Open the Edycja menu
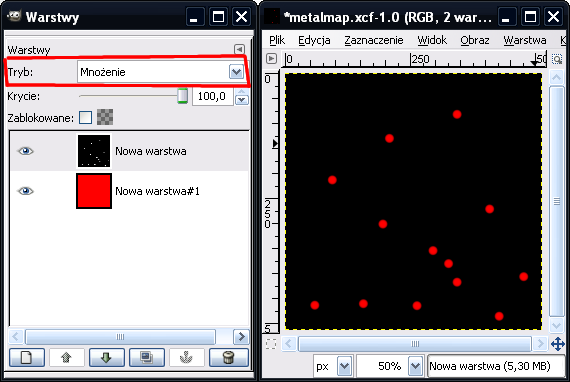 (x=314, y=40)
